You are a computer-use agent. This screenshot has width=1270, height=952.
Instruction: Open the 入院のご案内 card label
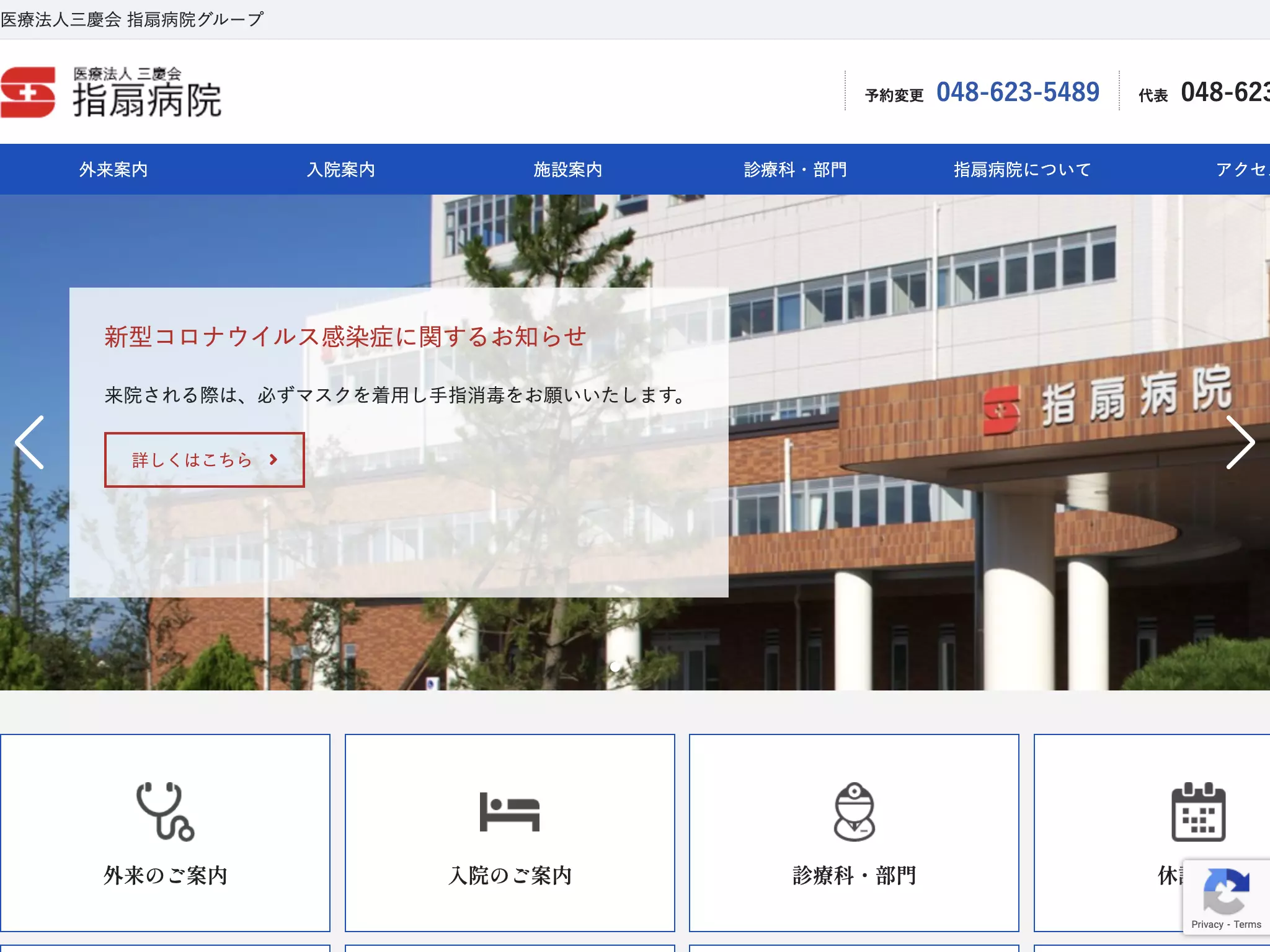pos(510,875)
